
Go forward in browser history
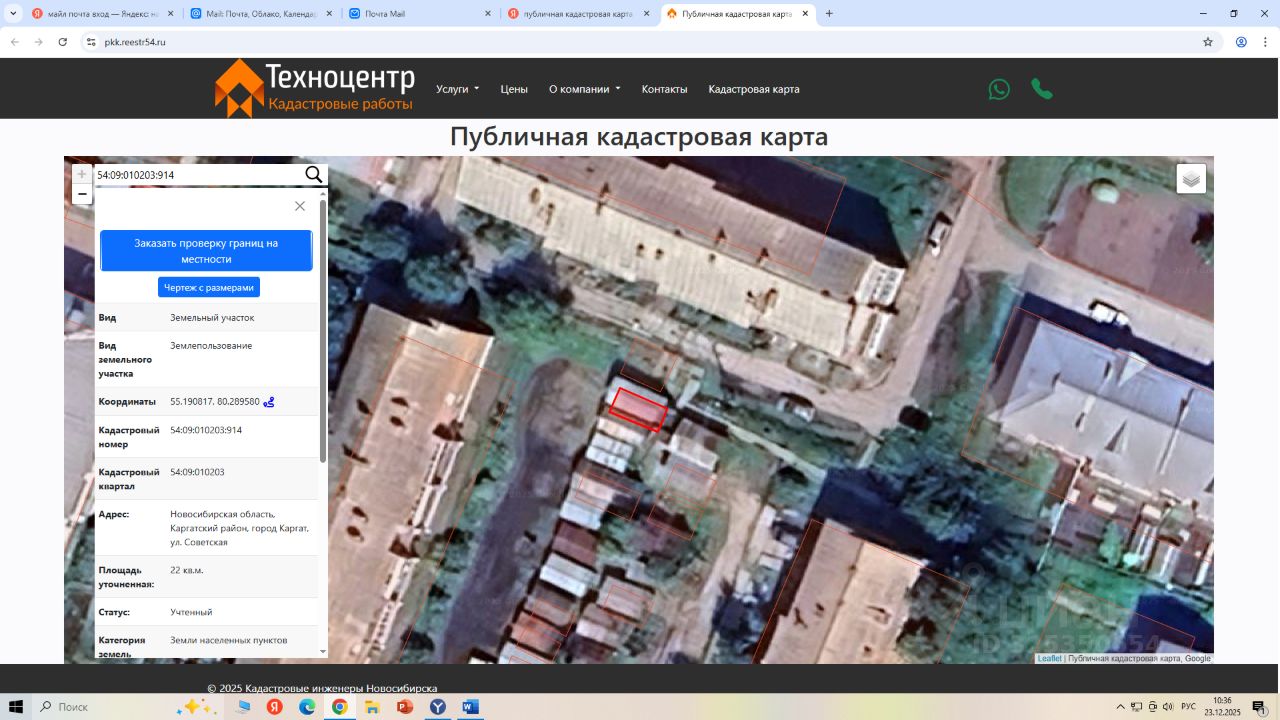click(x=39, y=42)
